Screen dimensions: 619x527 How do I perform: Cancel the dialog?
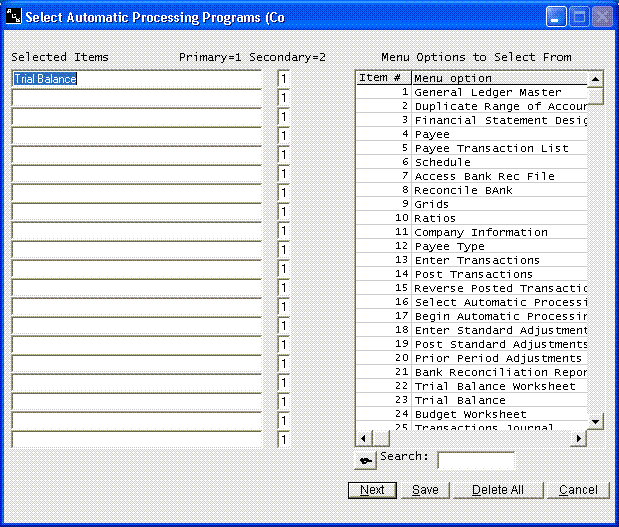pos(578,490)
